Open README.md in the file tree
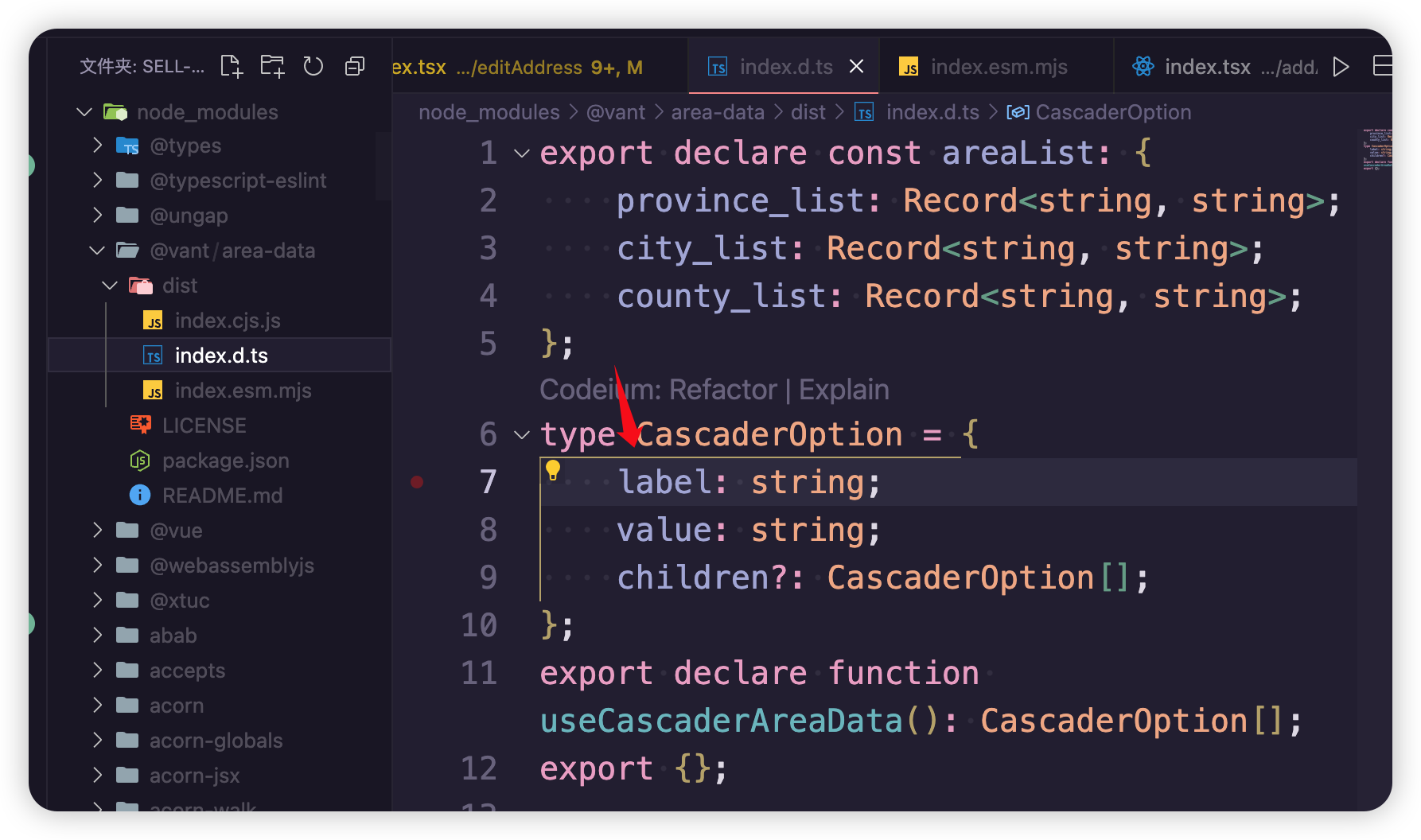This screenshot has width=1421, height=840. pyautogui.click(x=220, y=496)
